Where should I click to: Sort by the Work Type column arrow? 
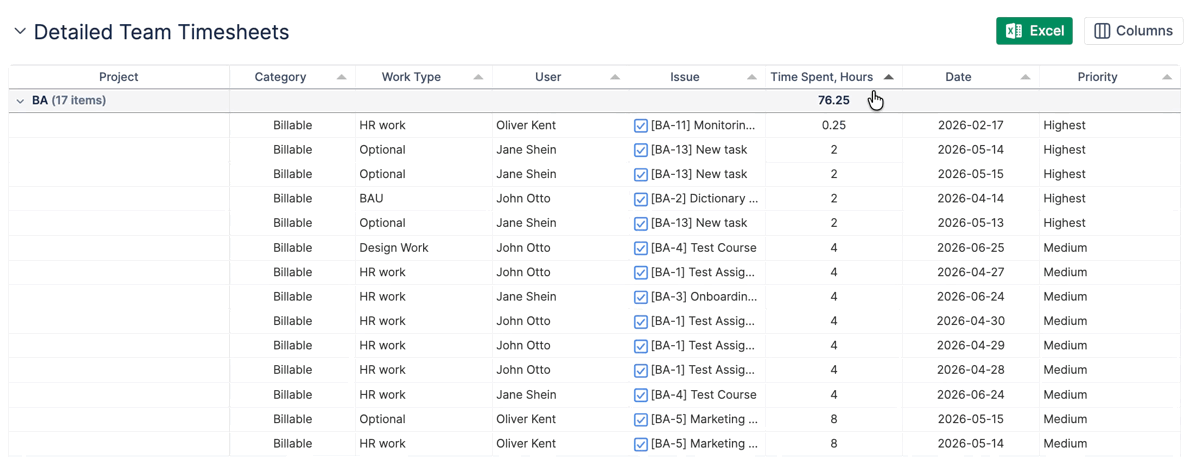pyautogui.click(x=478, y=77)
